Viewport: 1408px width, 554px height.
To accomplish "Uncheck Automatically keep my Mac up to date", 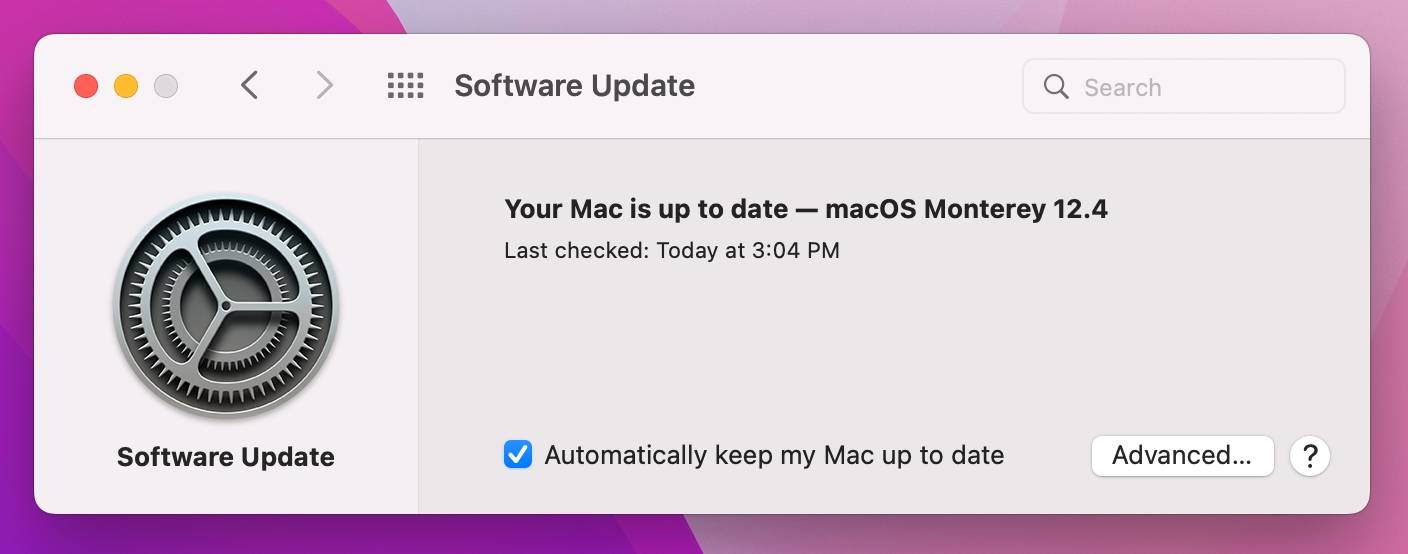I will [518, 456].
